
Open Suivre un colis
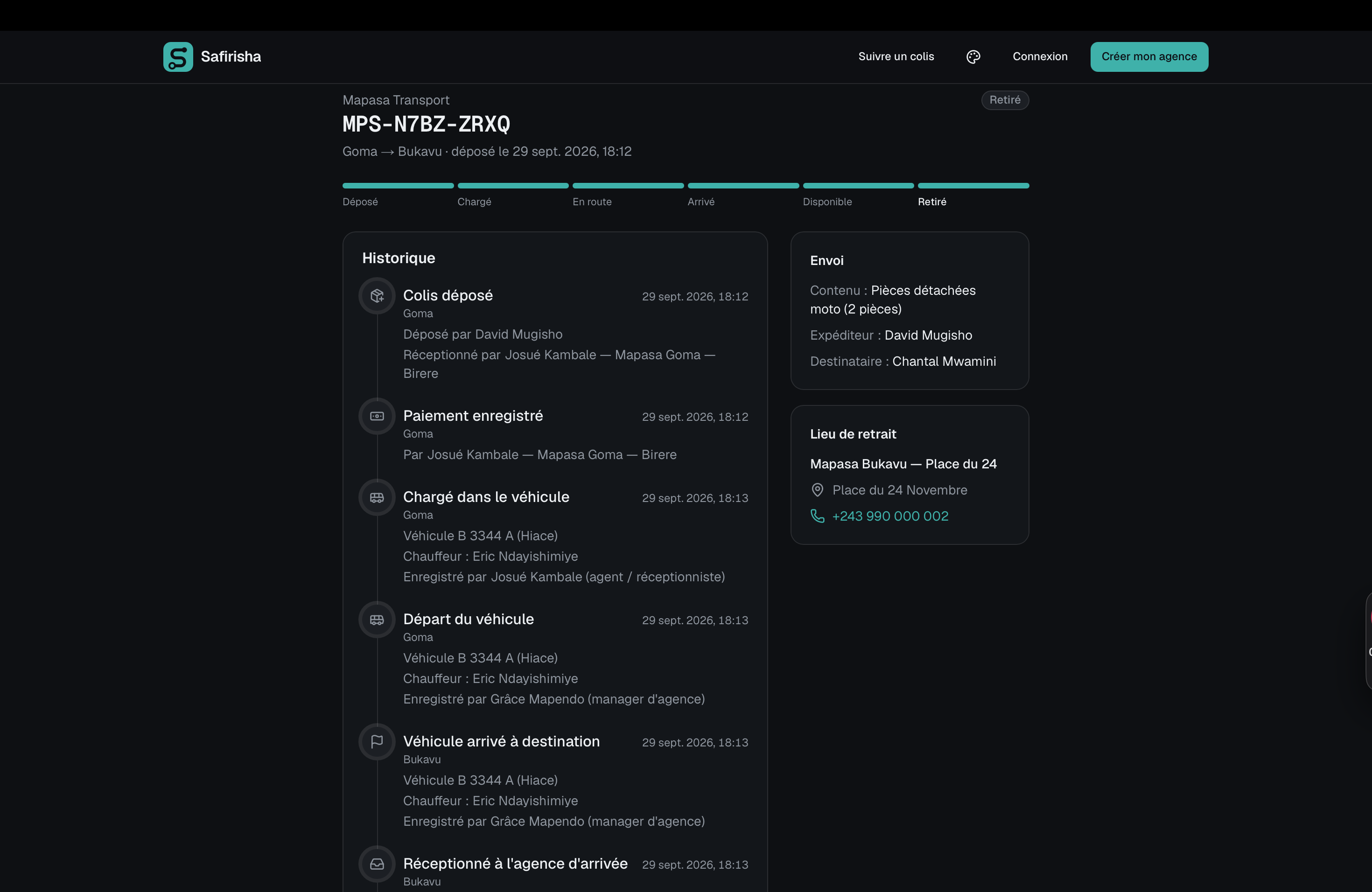pos(896,56)
